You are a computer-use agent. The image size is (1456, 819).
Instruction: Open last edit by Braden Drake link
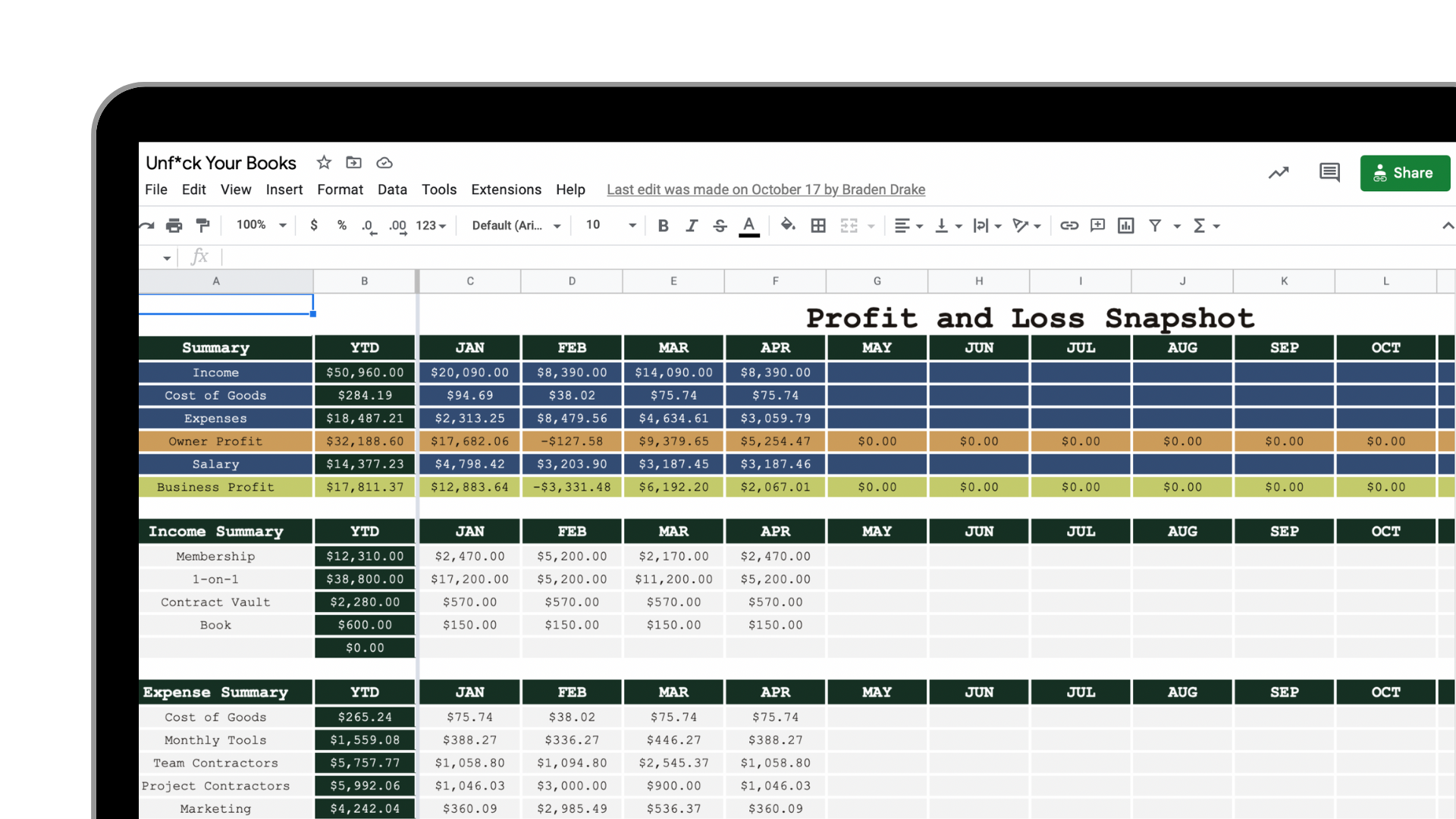[765, 190]
